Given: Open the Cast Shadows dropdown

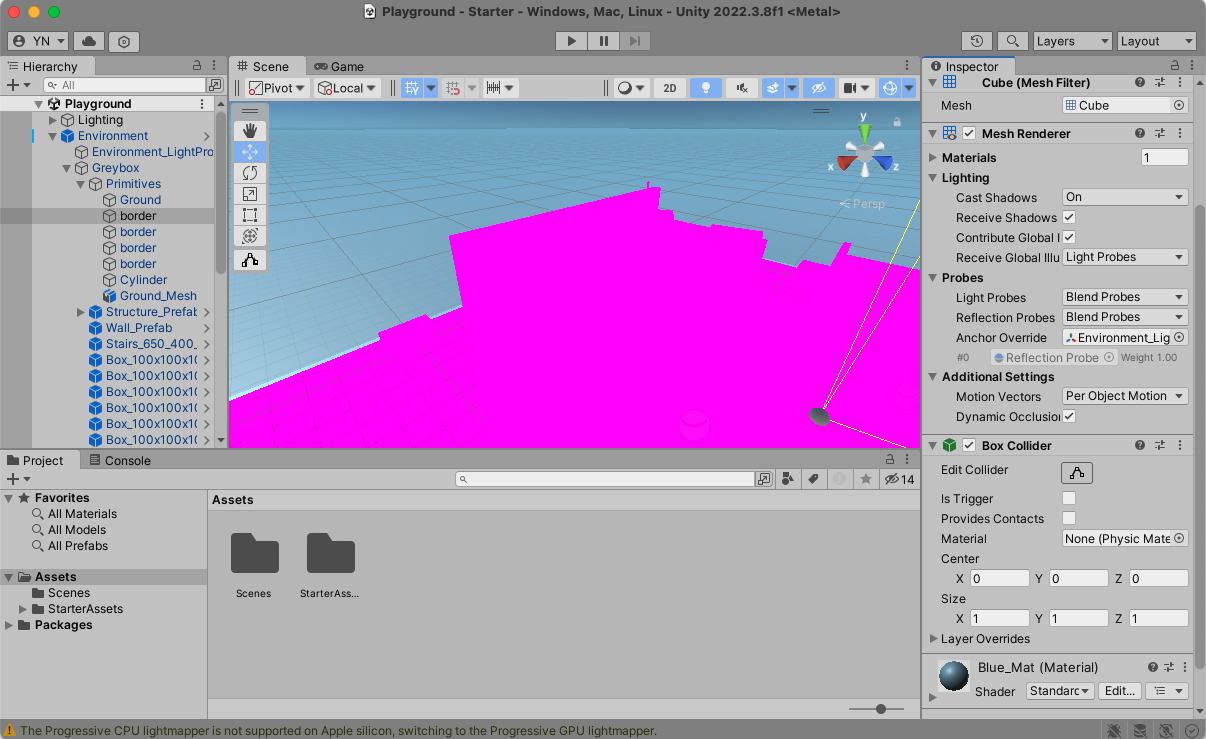Looking at the screenshot, I should (1124, 197).
